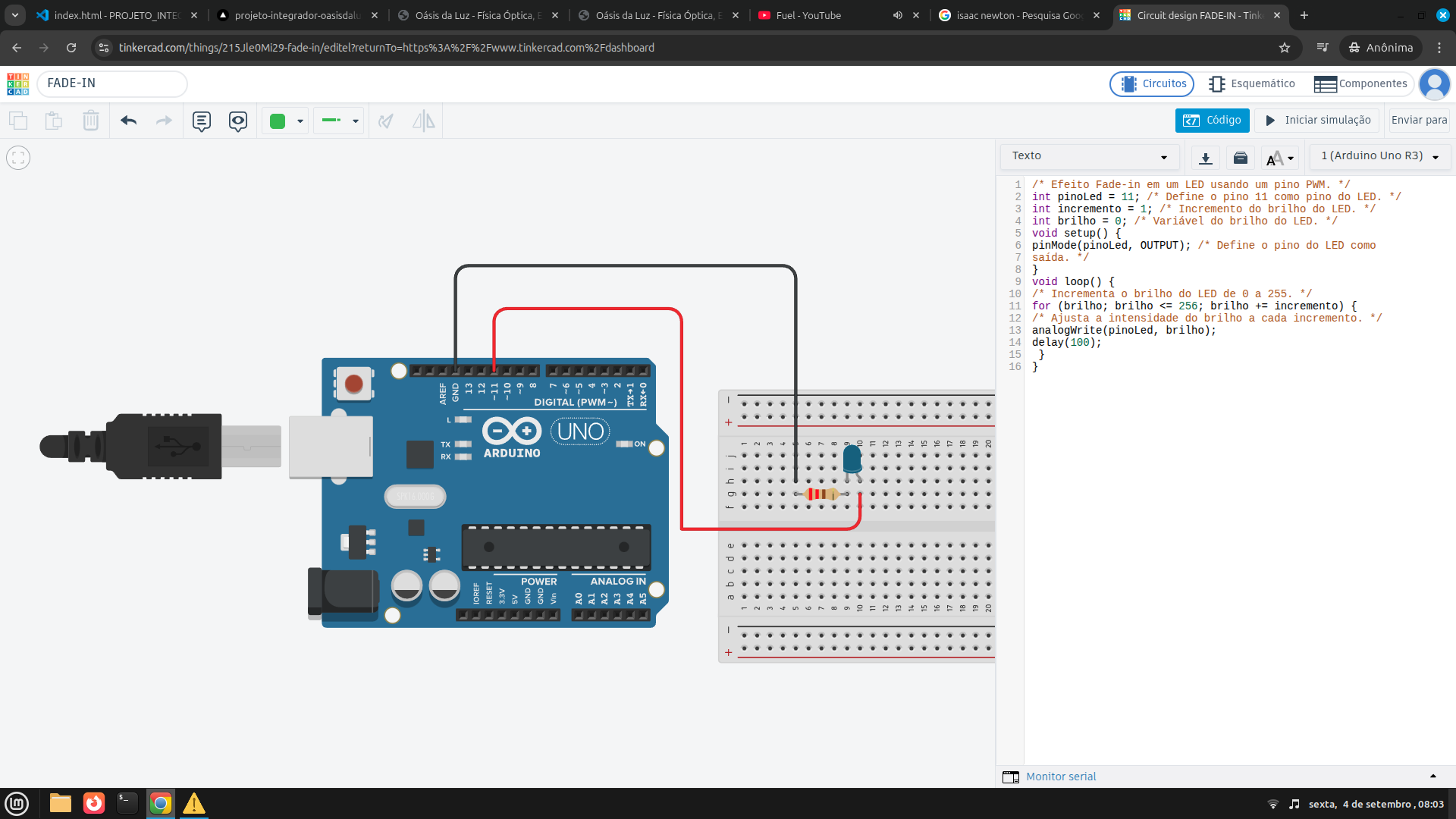Screen dimensions: 1456x819
Task: Bookmark this page with star icon
Action: (1285, 48)
